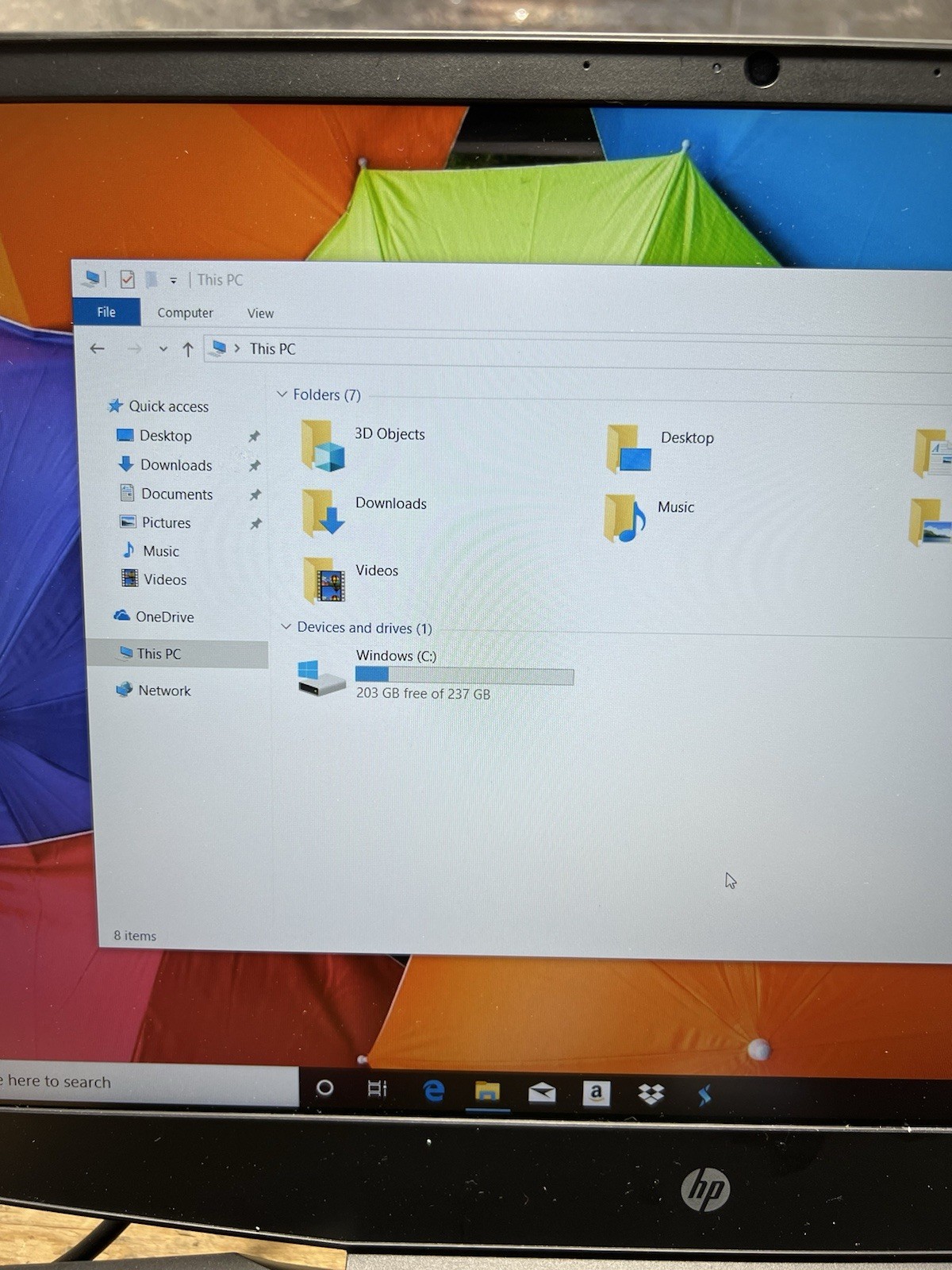Click the Properties checkmark icon in title bar
Viewport: 952px width, 1270px height.
[x=127, y=279]
